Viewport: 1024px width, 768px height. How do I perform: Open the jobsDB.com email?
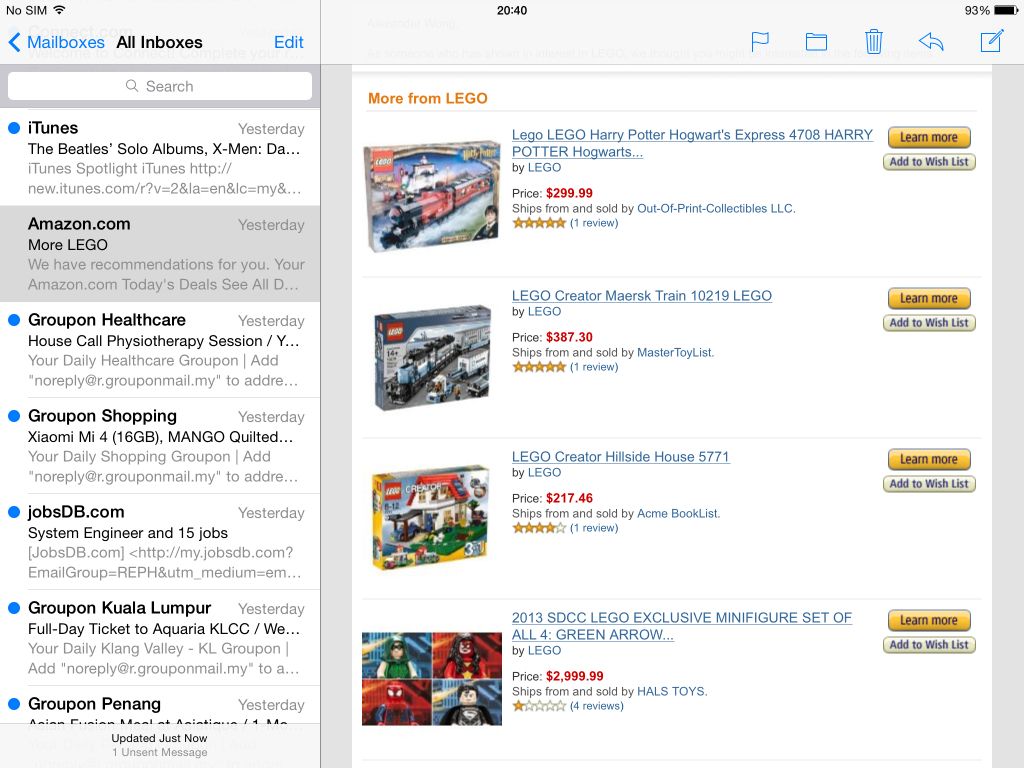pyautogui.click(x=160, y=542)
